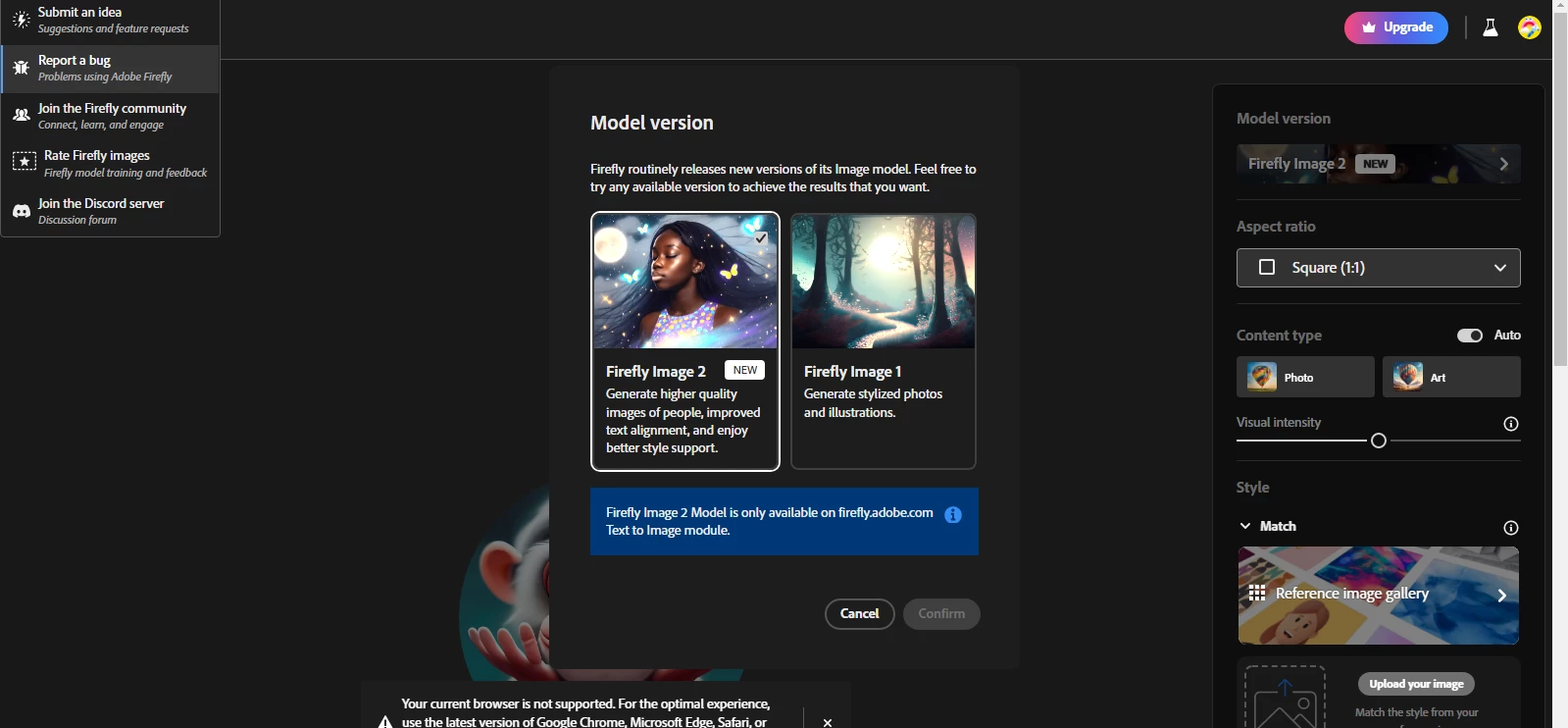Image resolution: width=1568 pixels, height=728 pixels.
Task: Toggle the Firefly Image 2 card checkmark
Action: click(x=761, y=237)
